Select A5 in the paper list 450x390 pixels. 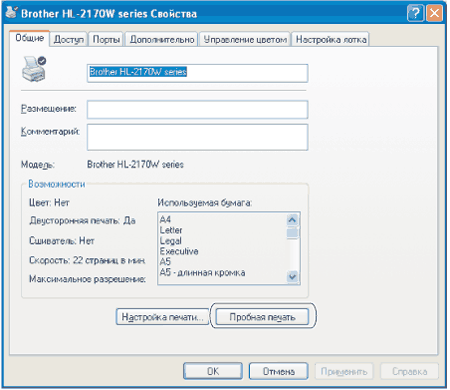click(x=165, y=262)
